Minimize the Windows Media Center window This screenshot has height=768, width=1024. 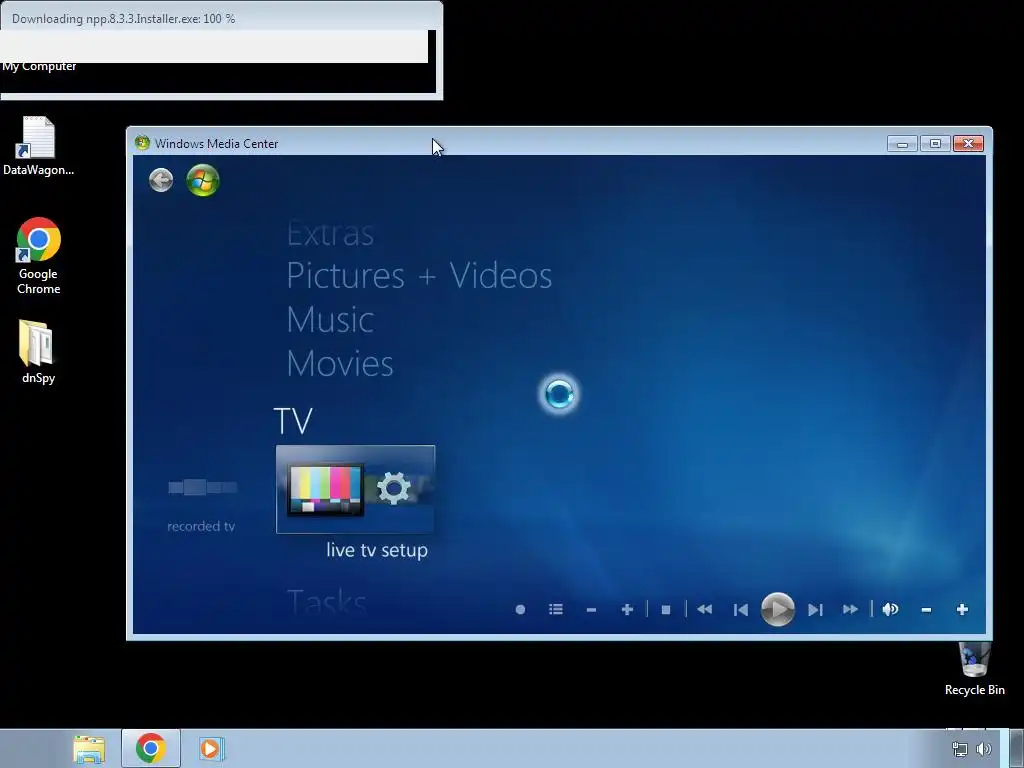(x=903, y=144)
